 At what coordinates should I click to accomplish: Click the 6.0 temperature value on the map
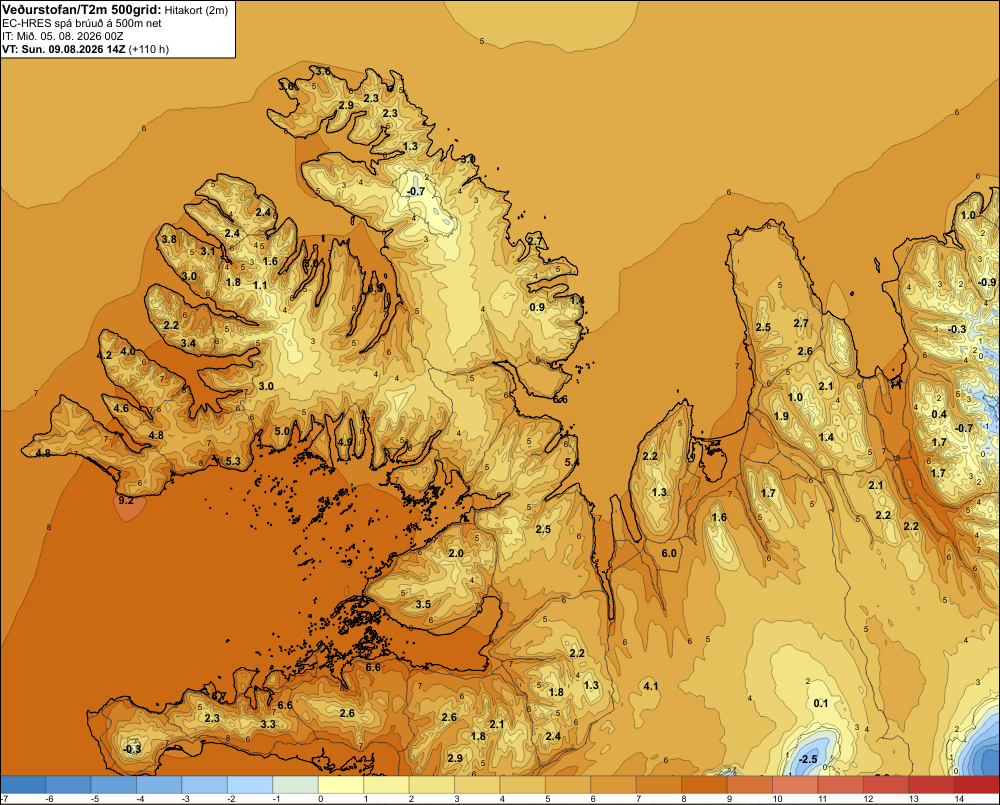[669, 553]
